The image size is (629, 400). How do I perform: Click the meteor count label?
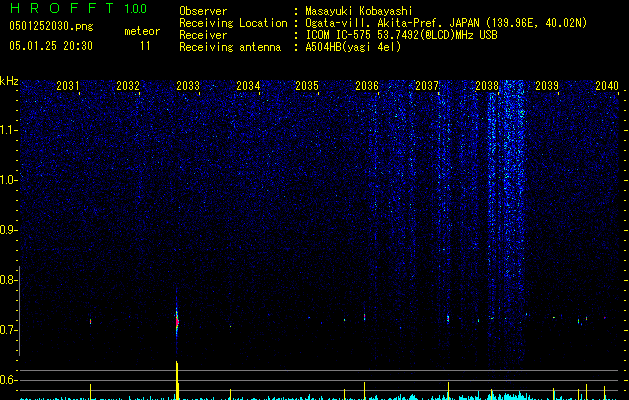click(142, 31)
